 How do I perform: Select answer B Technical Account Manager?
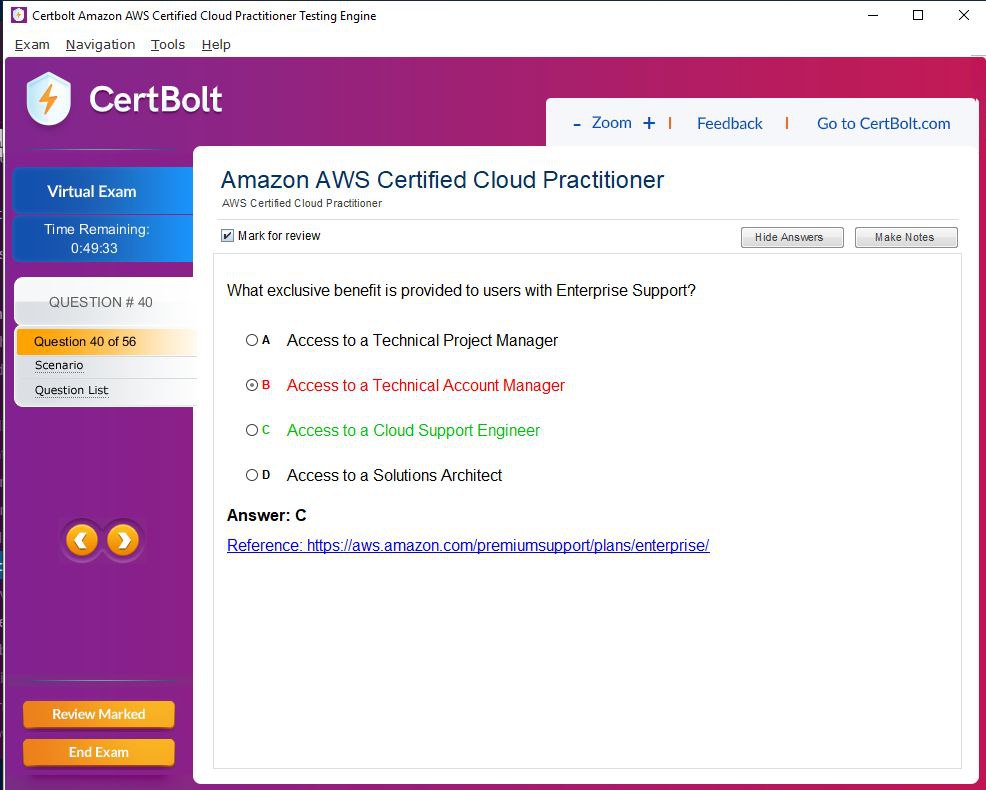click(x=252, y=385)
